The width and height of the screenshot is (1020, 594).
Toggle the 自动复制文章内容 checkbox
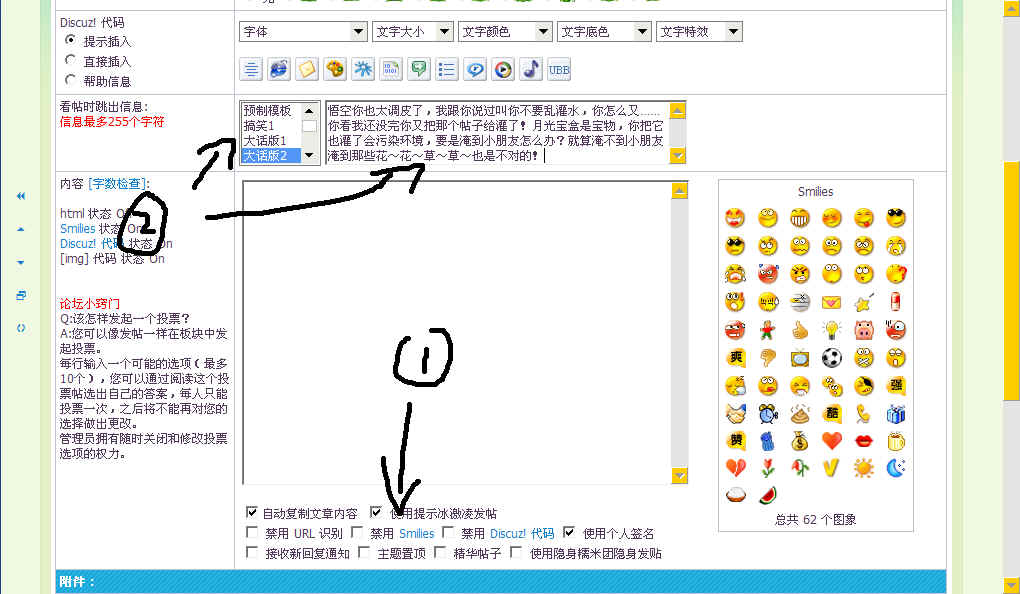coord(252,512)
